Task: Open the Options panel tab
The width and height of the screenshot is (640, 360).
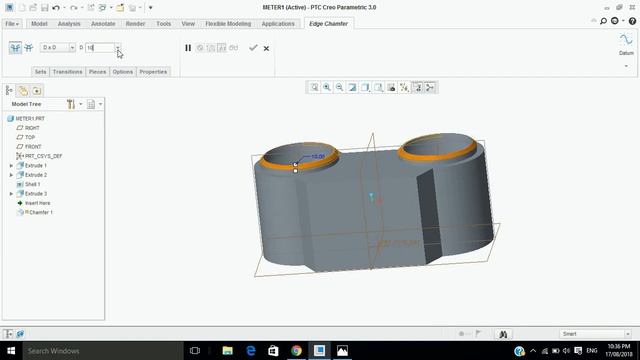Action: click(122, 72)
